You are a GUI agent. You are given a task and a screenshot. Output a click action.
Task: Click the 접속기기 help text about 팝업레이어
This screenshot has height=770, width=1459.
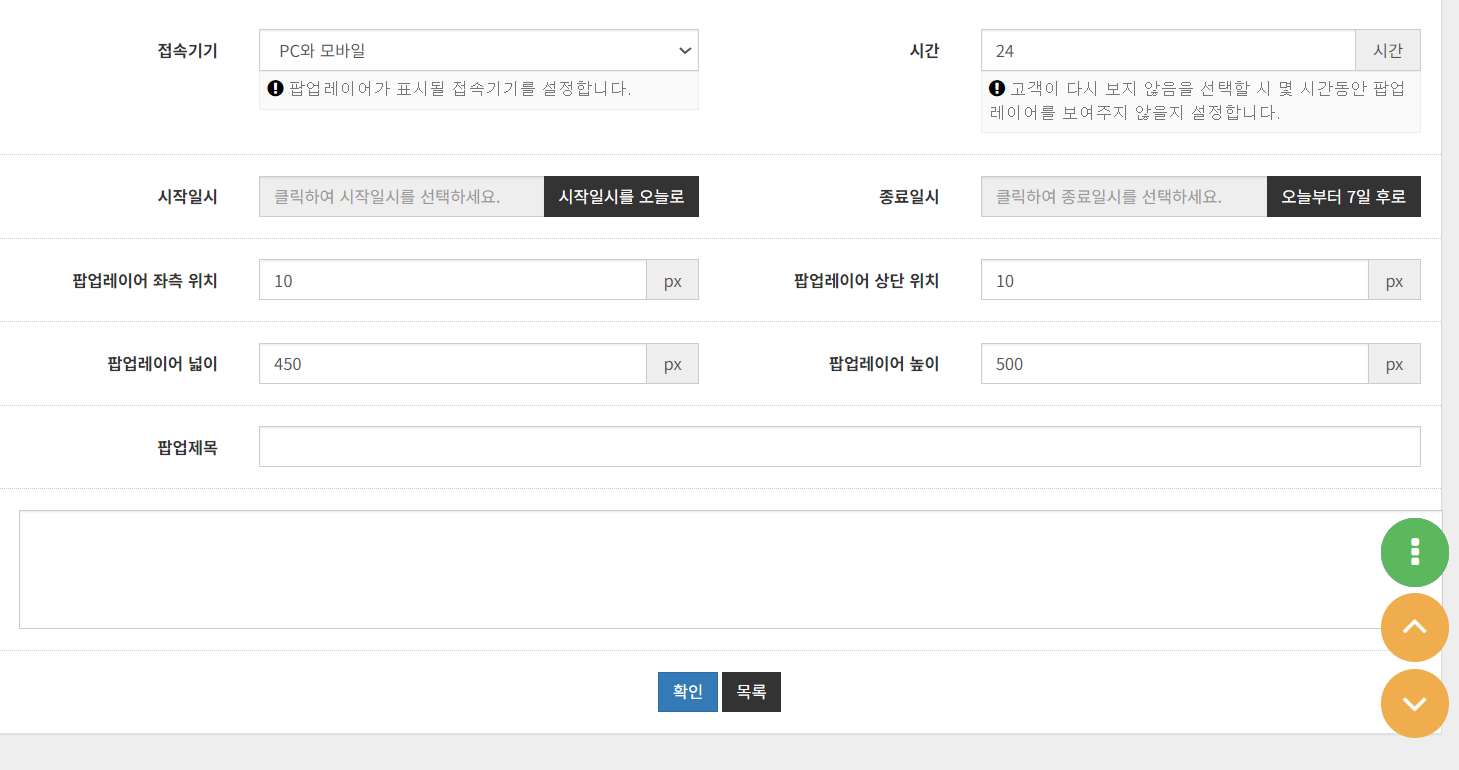[x=459, y=88]
